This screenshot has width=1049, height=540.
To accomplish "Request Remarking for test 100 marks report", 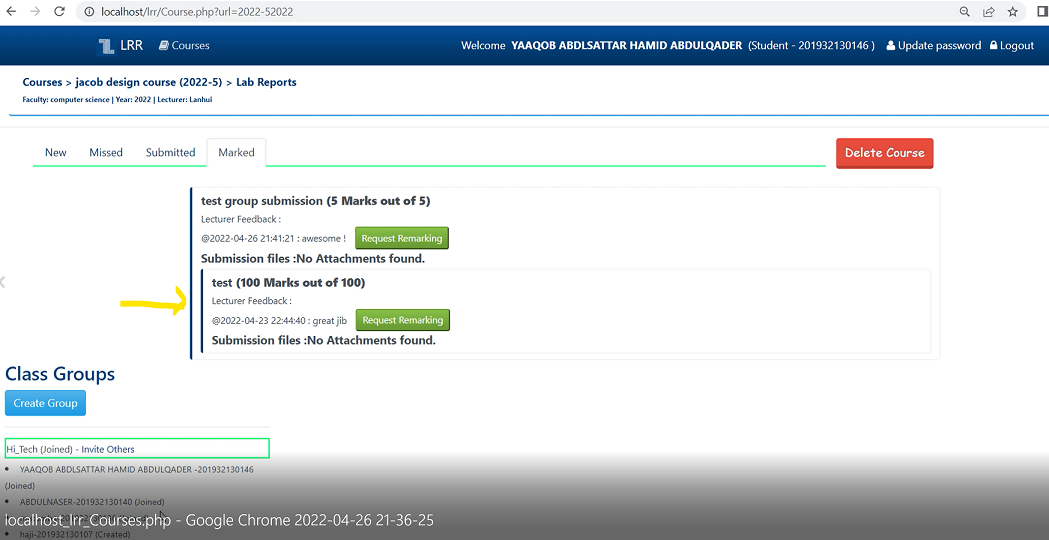I will coord(402,321).
